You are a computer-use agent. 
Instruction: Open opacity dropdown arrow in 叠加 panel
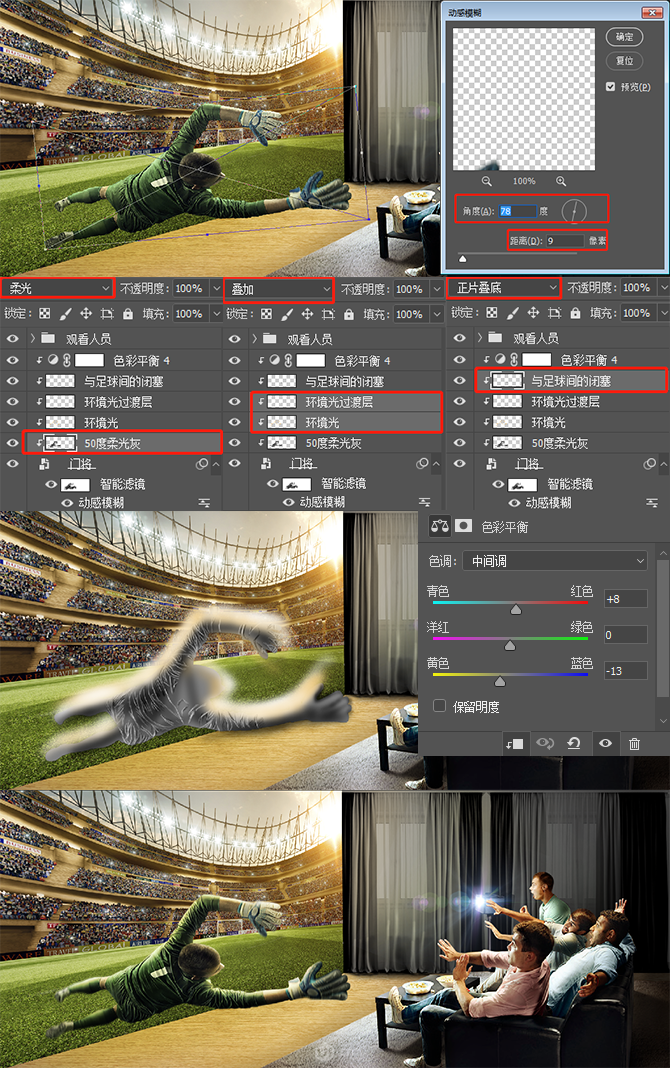click(x=437, y=289)
